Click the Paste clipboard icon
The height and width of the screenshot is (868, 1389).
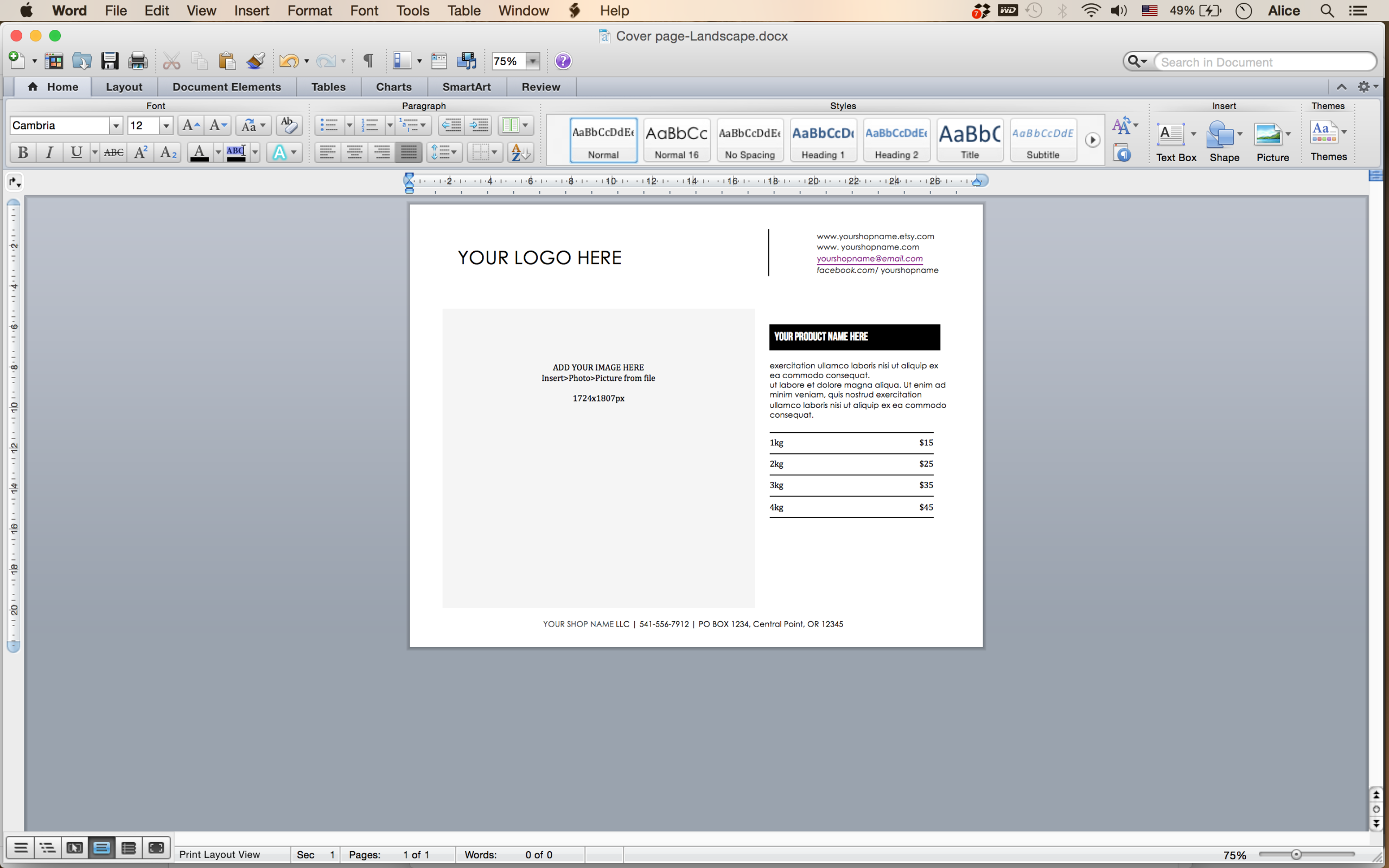(227, 61)
